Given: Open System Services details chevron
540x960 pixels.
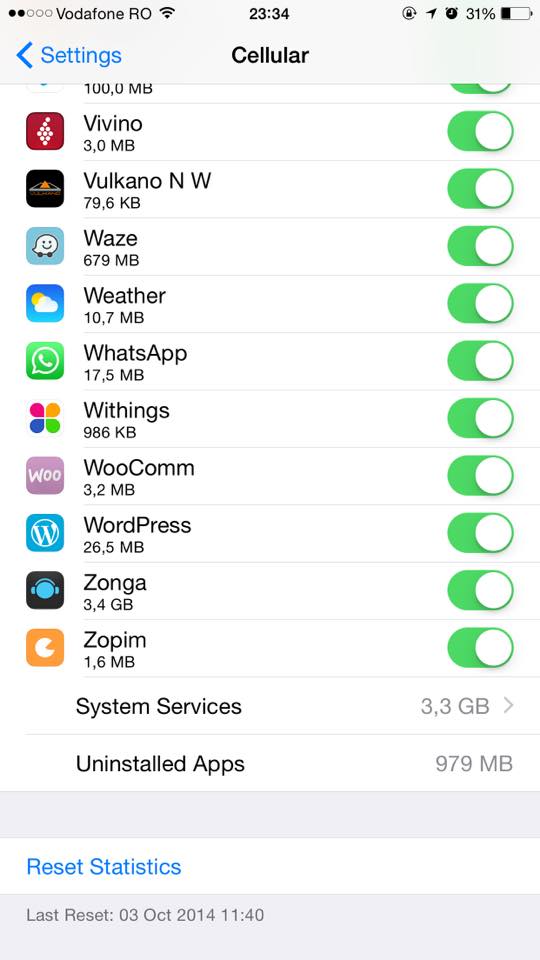Looking at the screenshot, I should [x=508, y=707].
